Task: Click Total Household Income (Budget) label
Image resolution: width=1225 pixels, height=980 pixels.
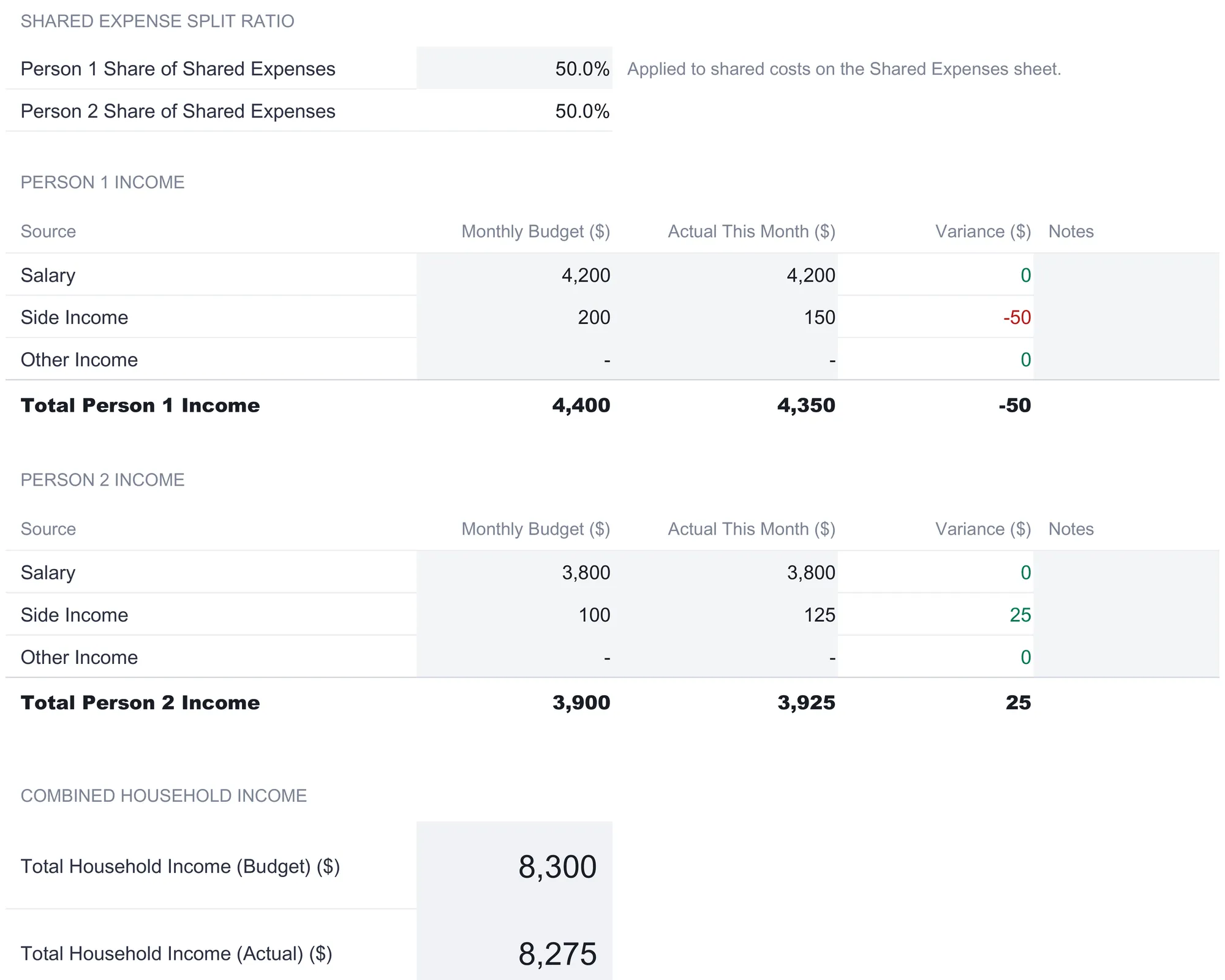Action: (180, 866)
